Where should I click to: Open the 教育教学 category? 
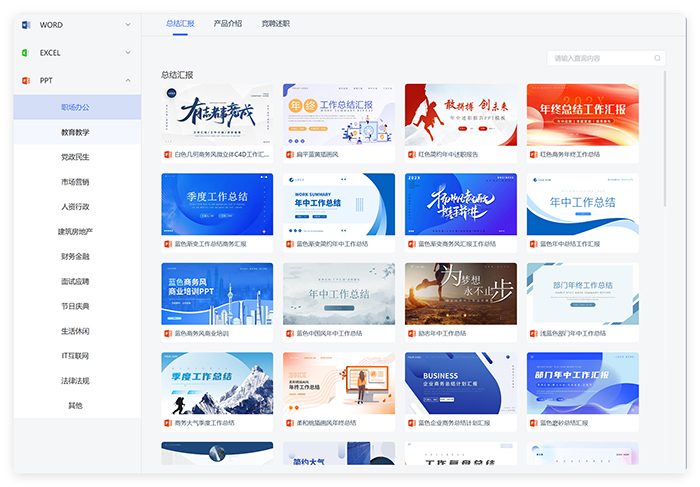(75, 132)
